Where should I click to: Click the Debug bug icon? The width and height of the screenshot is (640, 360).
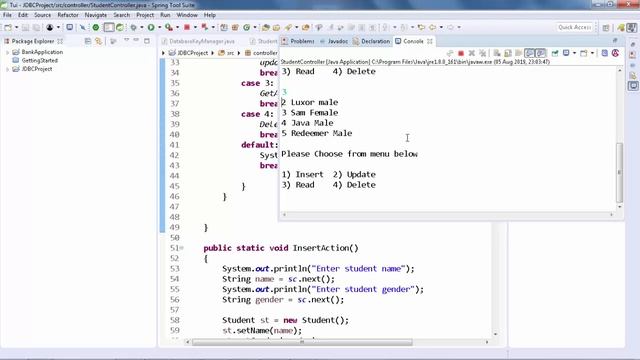(x=133, y=27)
